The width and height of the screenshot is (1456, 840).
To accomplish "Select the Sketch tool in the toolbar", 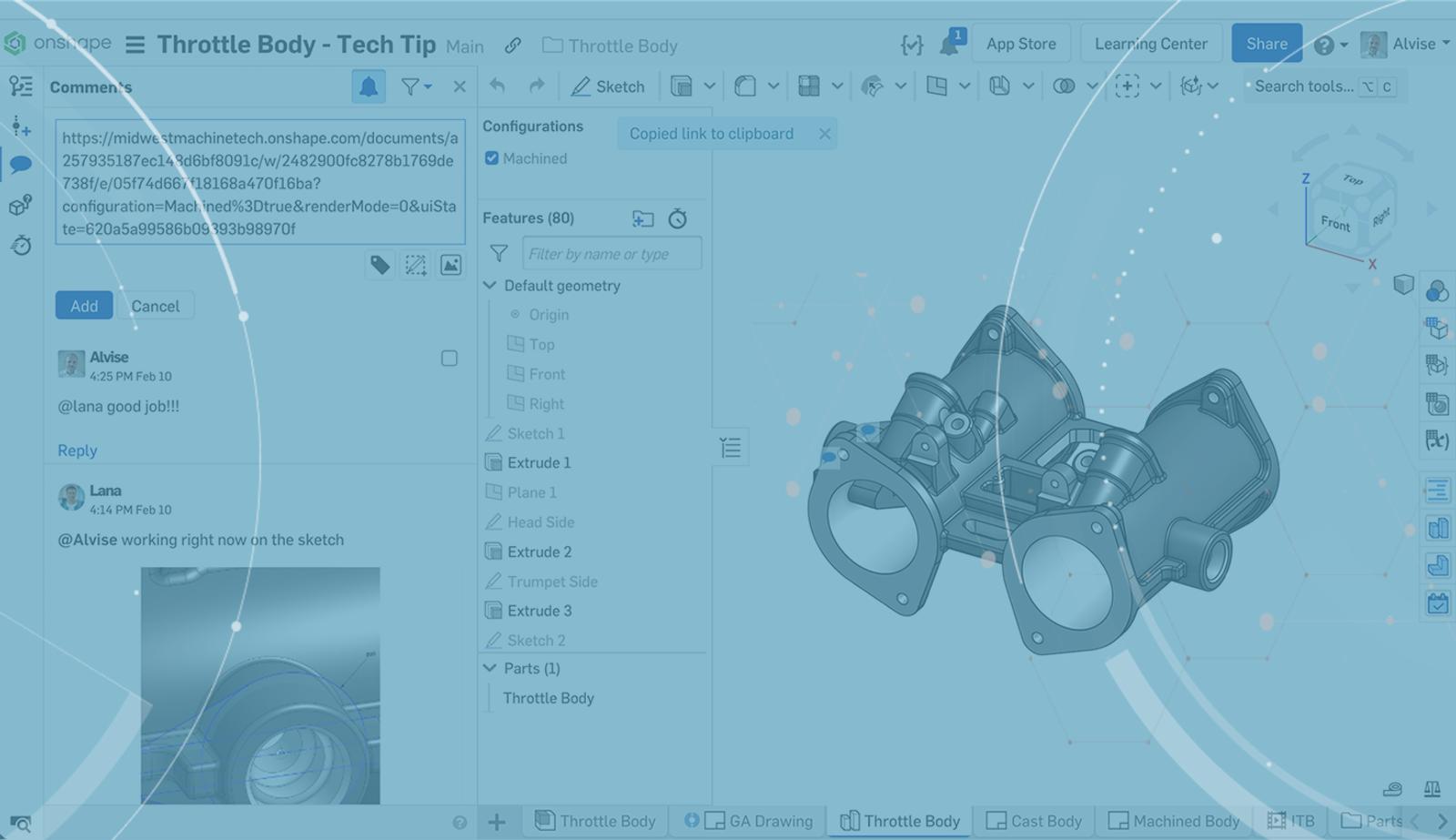I will point(608,86).
